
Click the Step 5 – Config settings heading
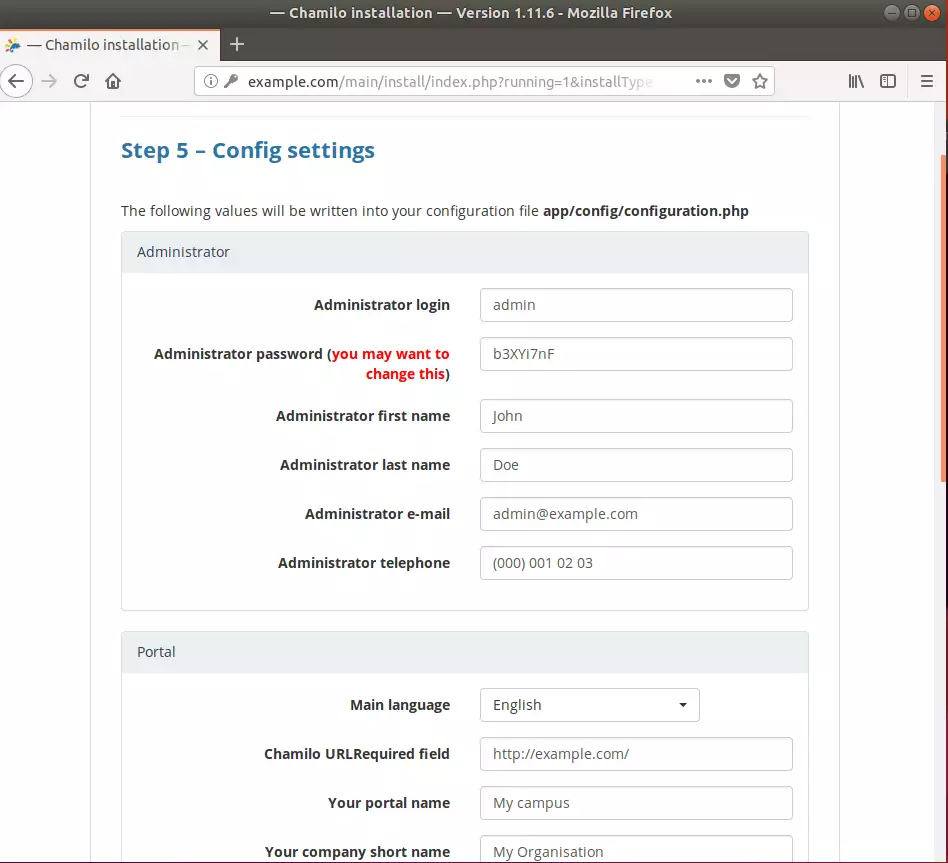(x=248, y=151)
